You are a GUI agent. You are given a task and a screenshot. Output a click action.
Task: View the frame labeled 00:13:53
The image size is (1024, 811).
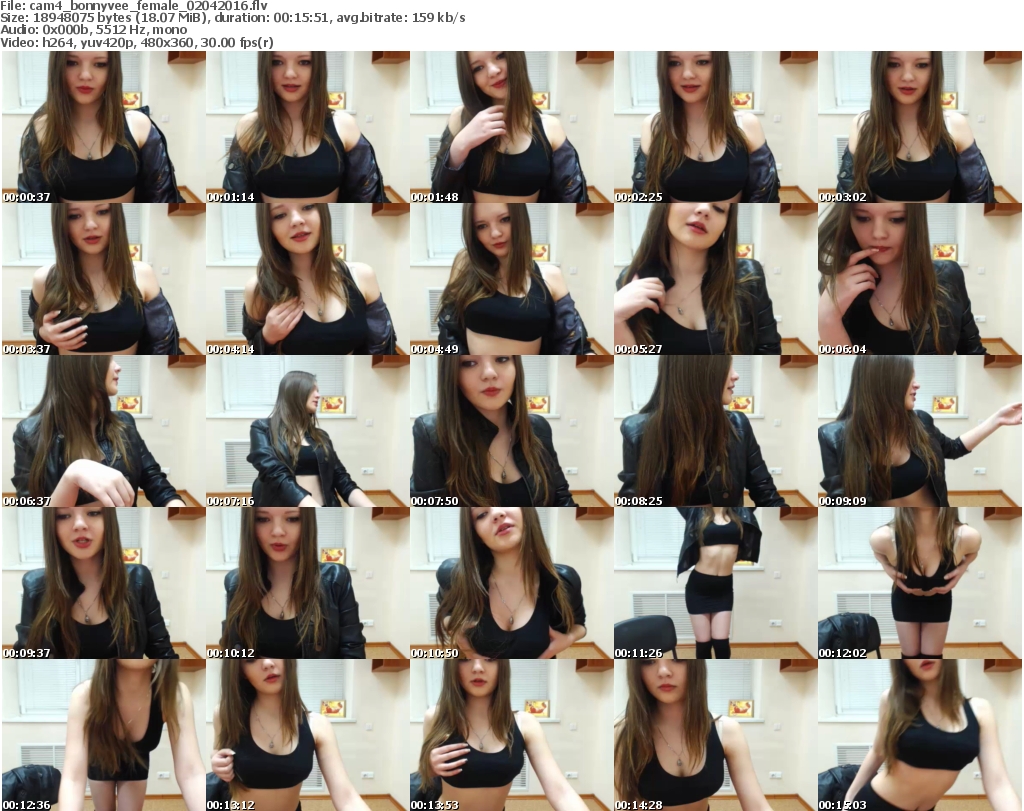(511, 735)
